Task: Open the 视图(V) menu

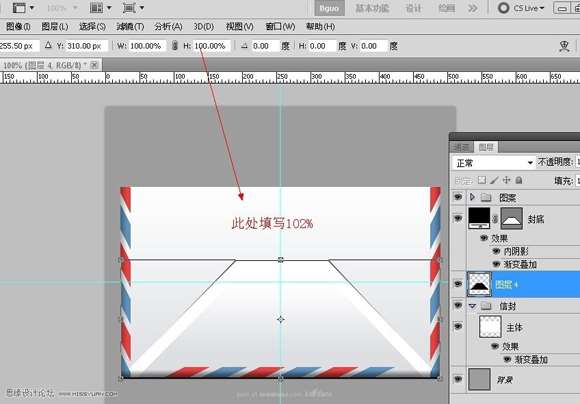Action: click(240, 26)
